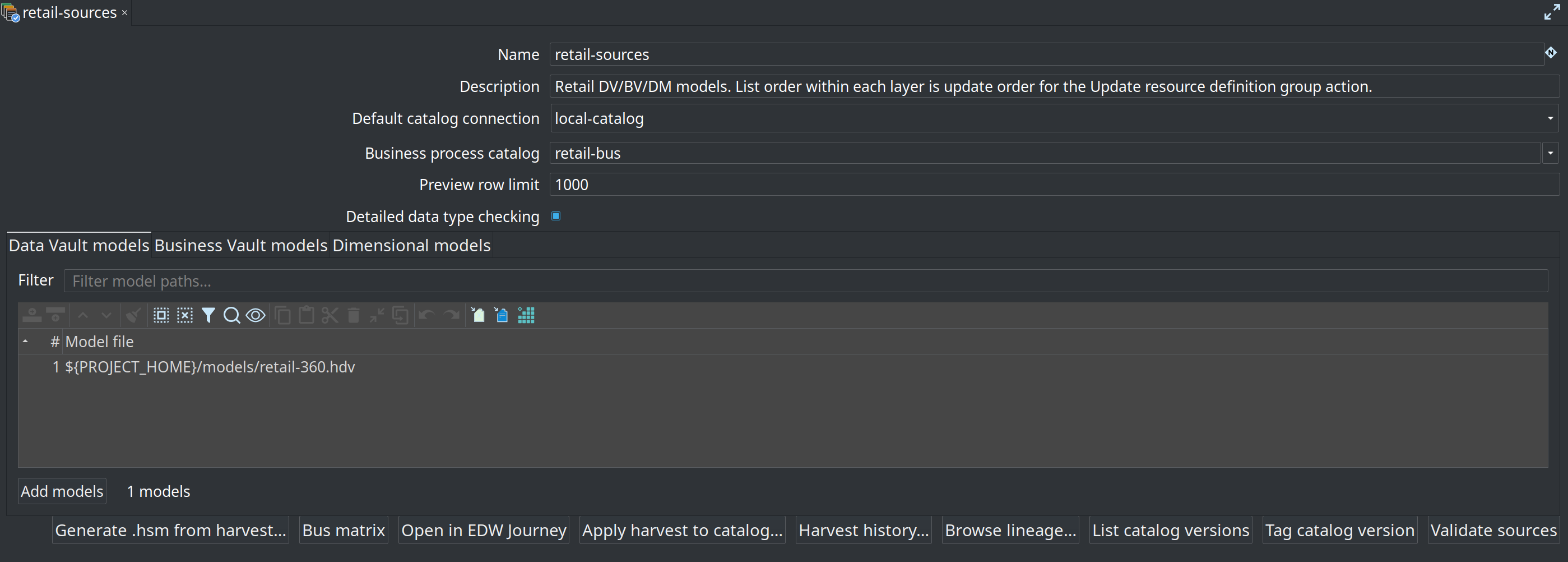The height and width of the screenshot is (562, 1568).
Task: Click the import from spreadsheet icon
Action: click(x=478, y=315)
